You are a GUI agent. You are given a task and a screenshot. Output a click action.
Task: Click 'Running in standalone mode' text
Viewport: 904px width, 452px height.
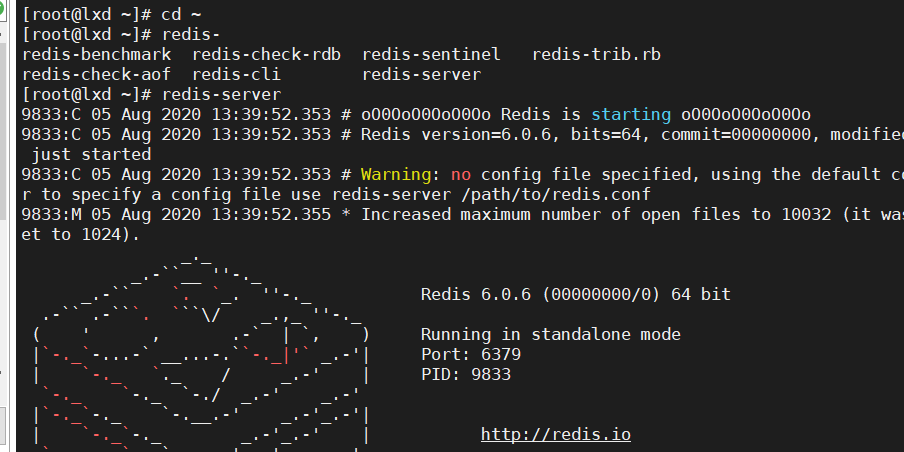tap(551, 334)
